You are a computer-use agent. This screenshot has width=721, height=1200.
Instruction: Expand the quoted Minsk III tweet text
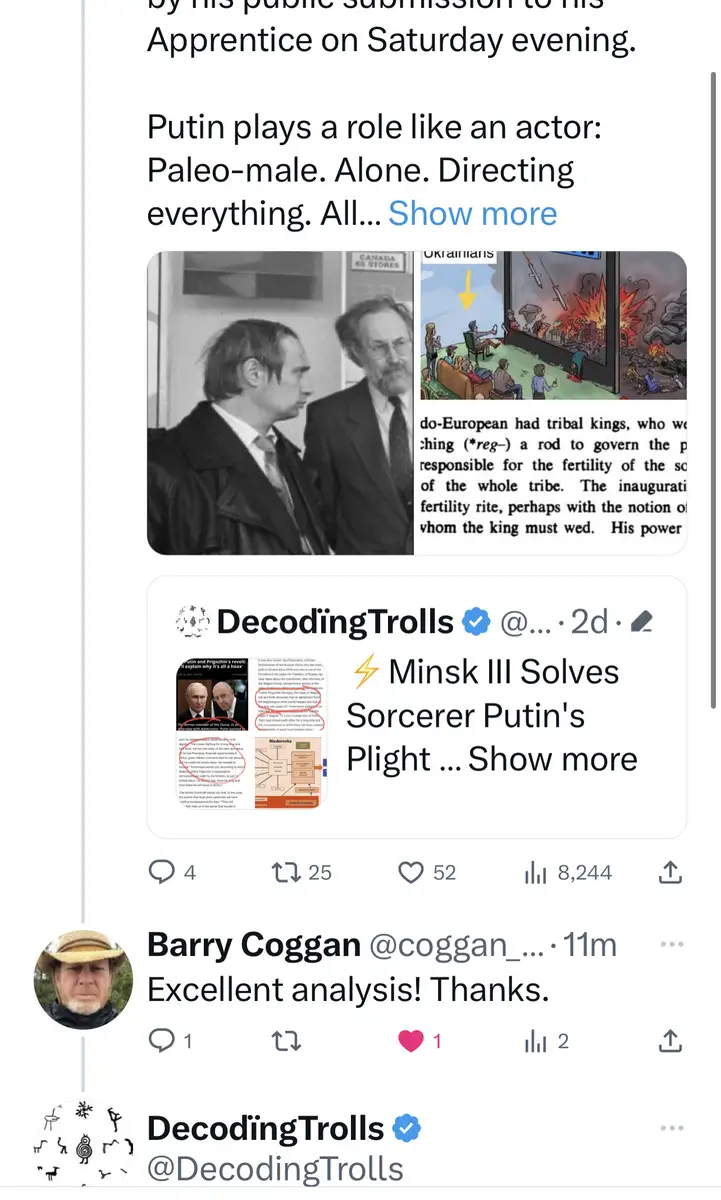552,759
